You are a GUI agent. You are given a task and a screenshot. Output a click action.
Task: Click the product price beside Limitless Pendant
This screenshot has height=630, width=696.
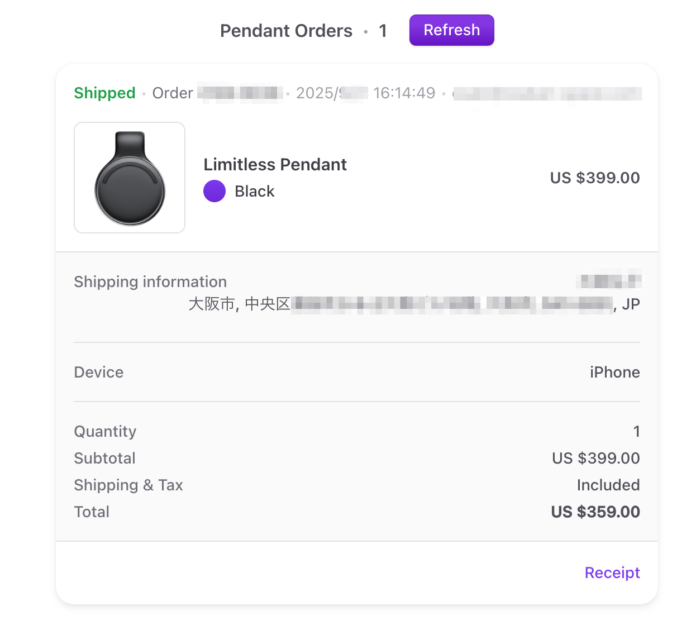pos(594,178)
